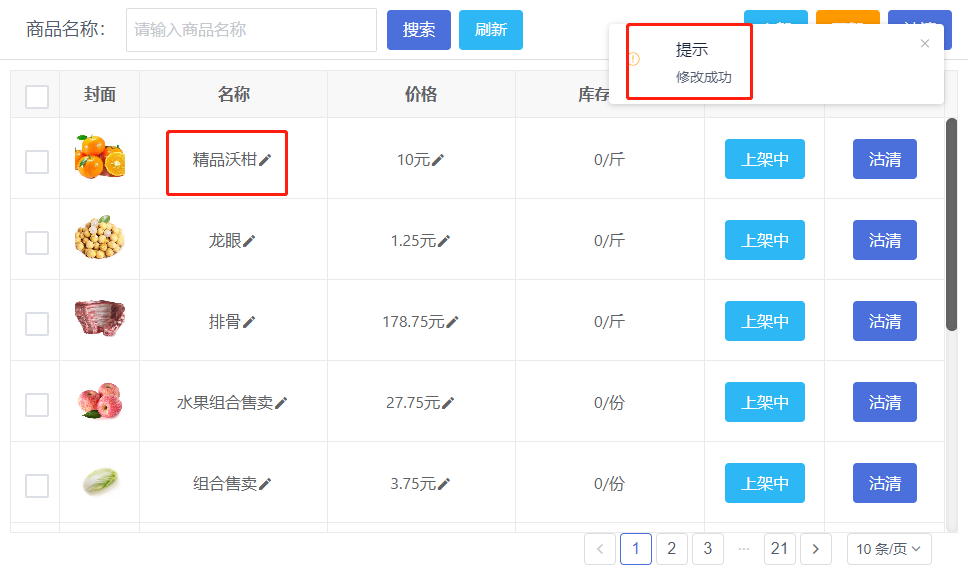
Task: Focus the 请输入商品名称 search input
Action: click(x=251, y=30)
